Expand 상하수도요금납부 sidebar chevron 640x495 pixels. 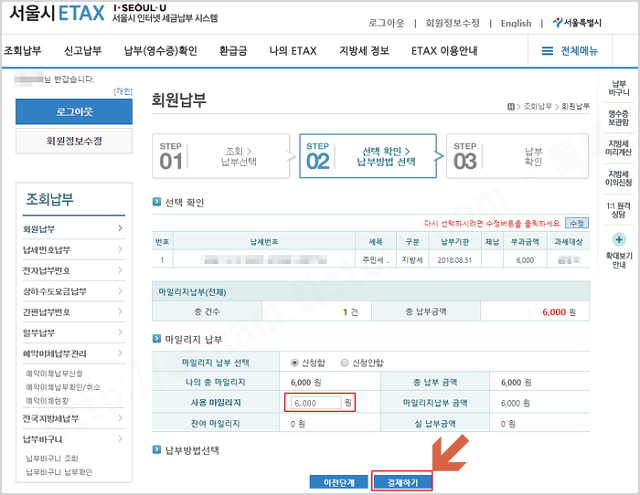point(120,291)
